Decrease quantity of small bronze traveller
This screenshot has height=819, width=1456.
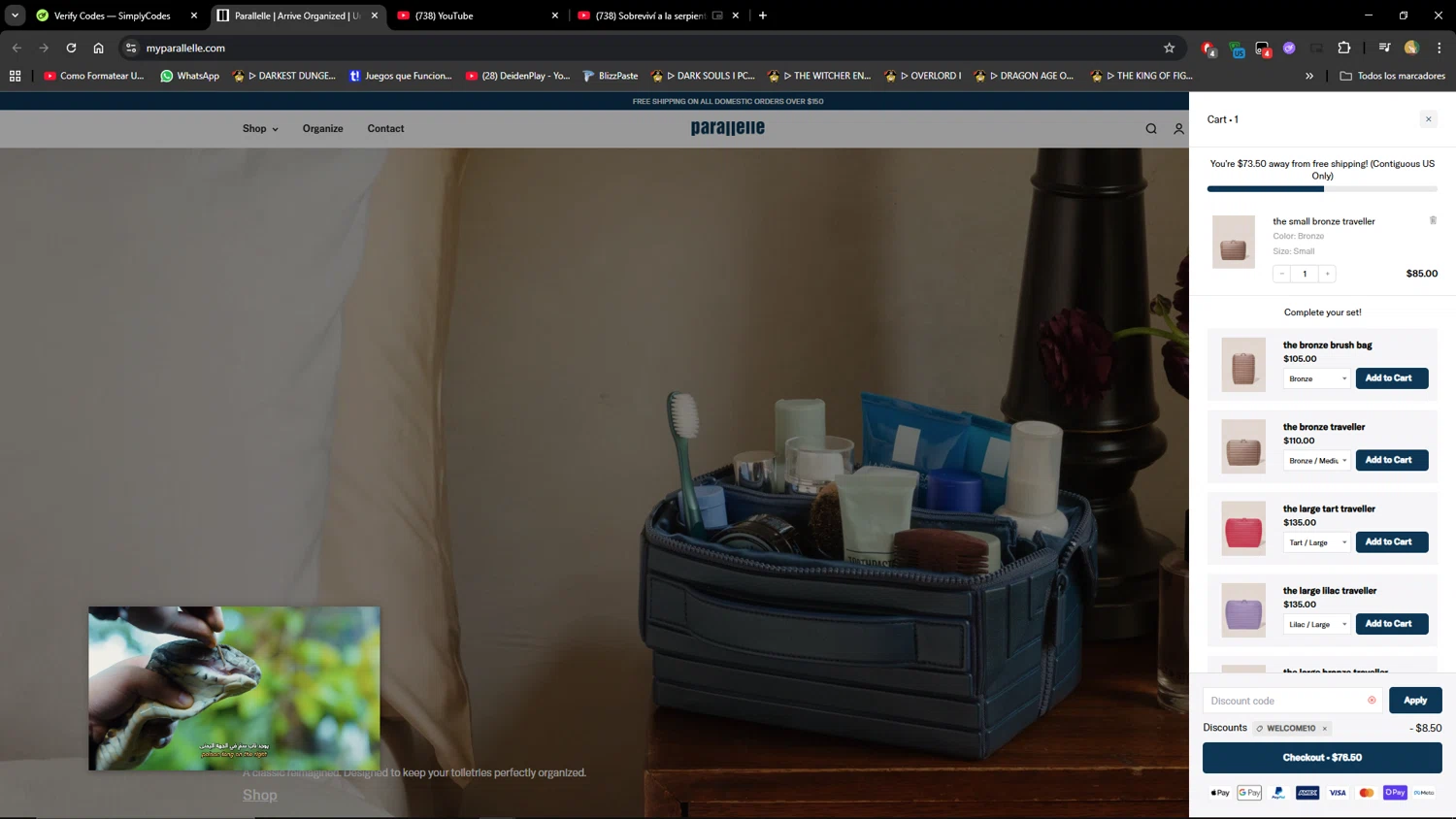tap(1281, 274)
